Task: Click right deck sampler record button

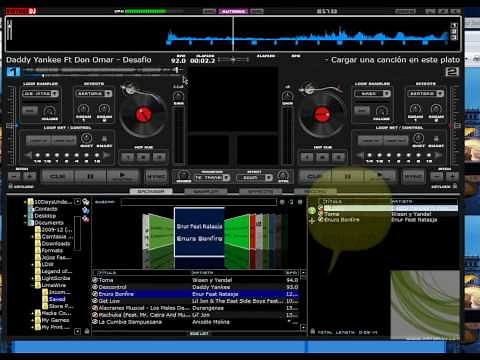Action: 362,110
